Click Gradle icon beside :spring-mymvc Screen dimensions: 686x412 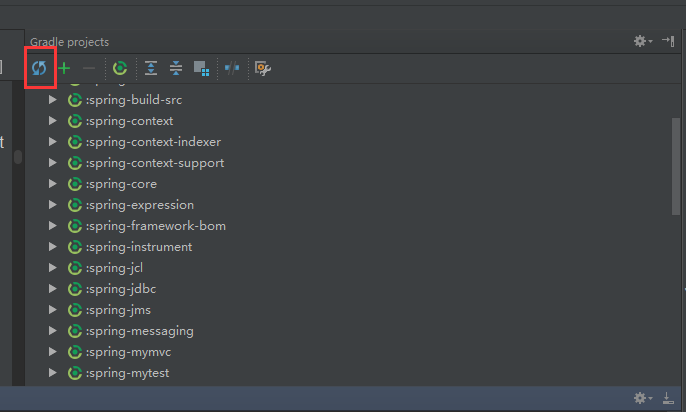(75, 352)
